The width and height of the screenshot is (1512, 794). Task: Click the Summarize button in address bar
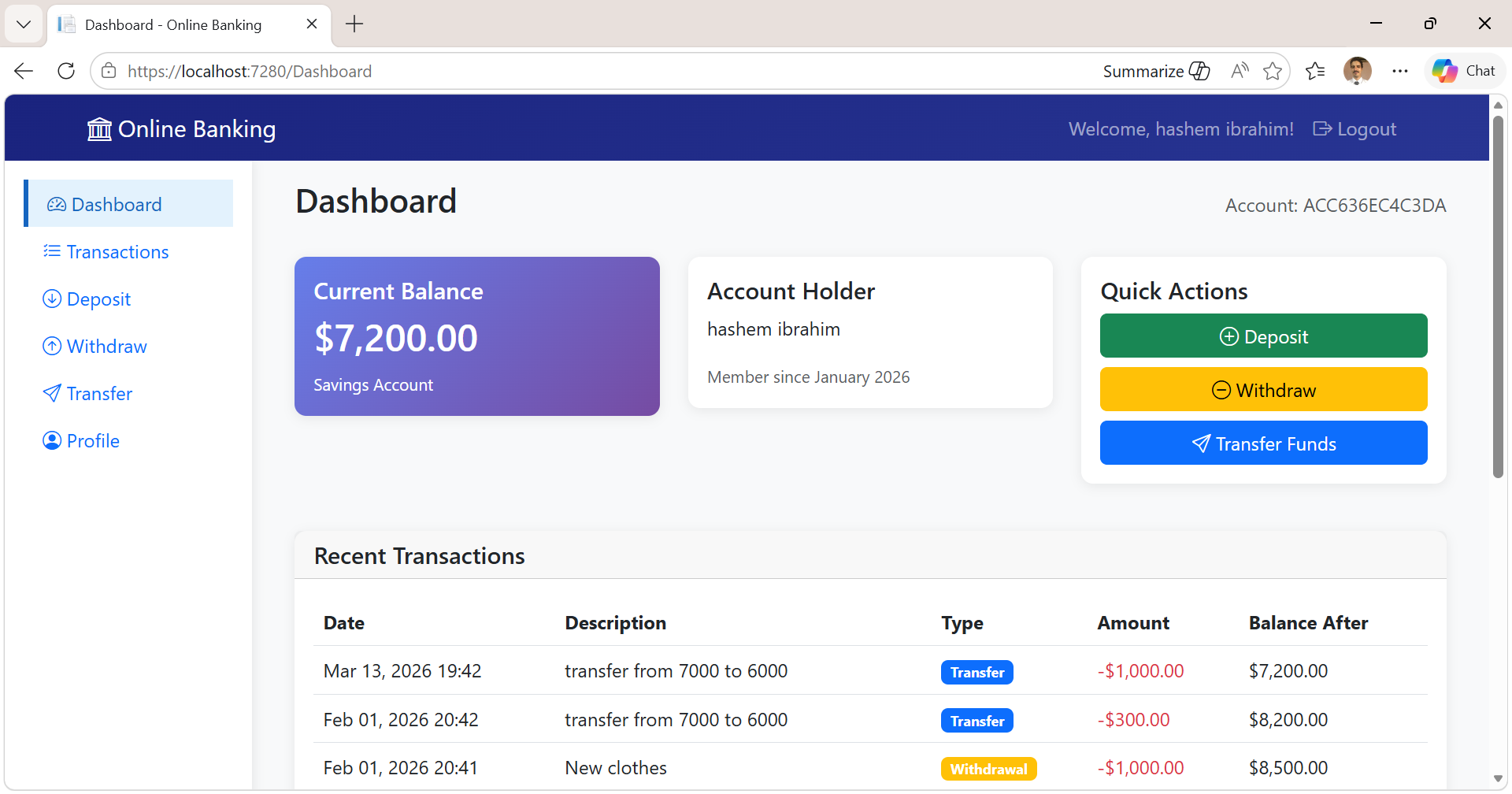[x=1156, y=71]
